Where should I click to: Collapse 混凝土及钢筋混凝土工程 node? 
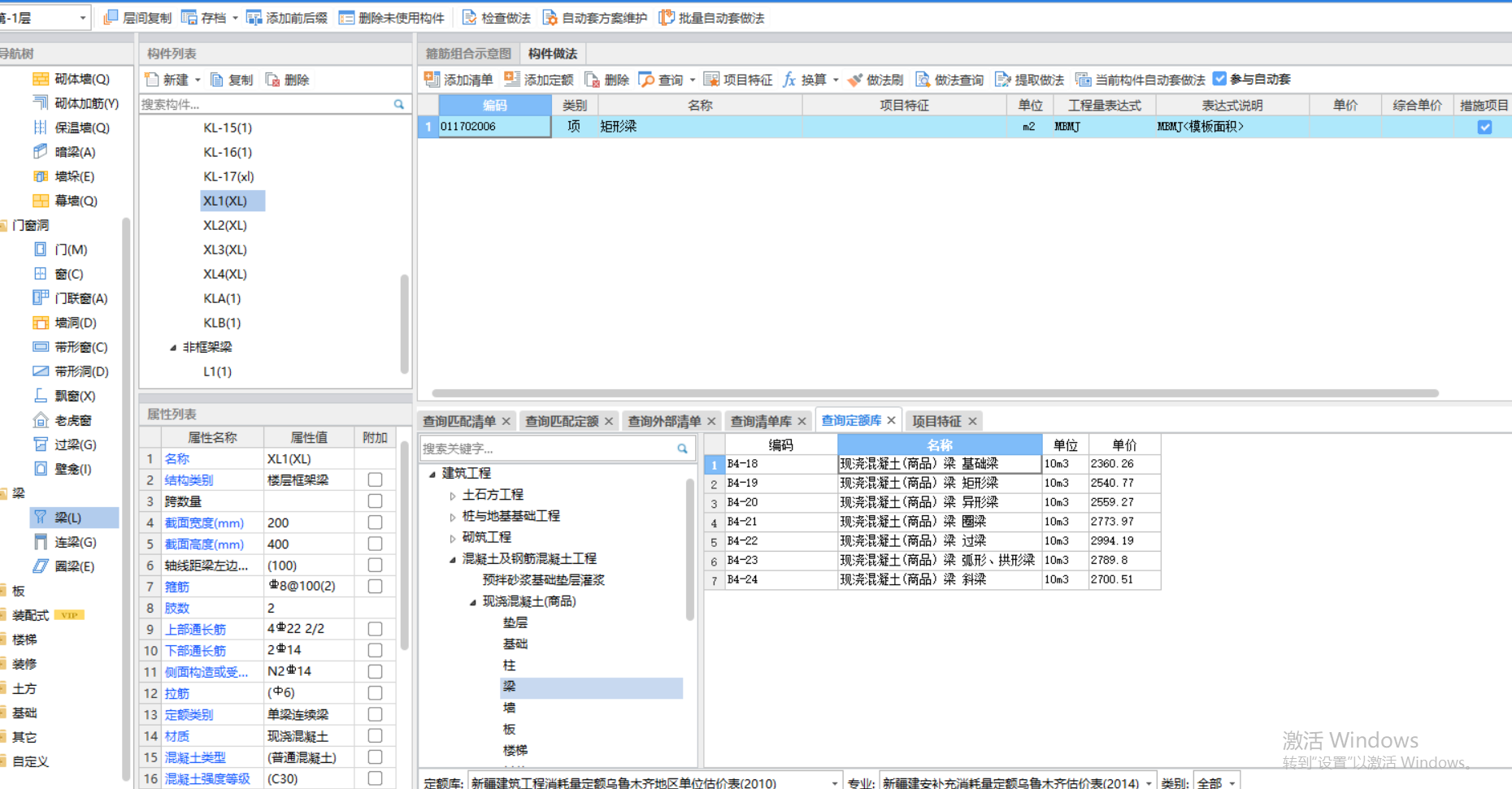click(453, 559)
